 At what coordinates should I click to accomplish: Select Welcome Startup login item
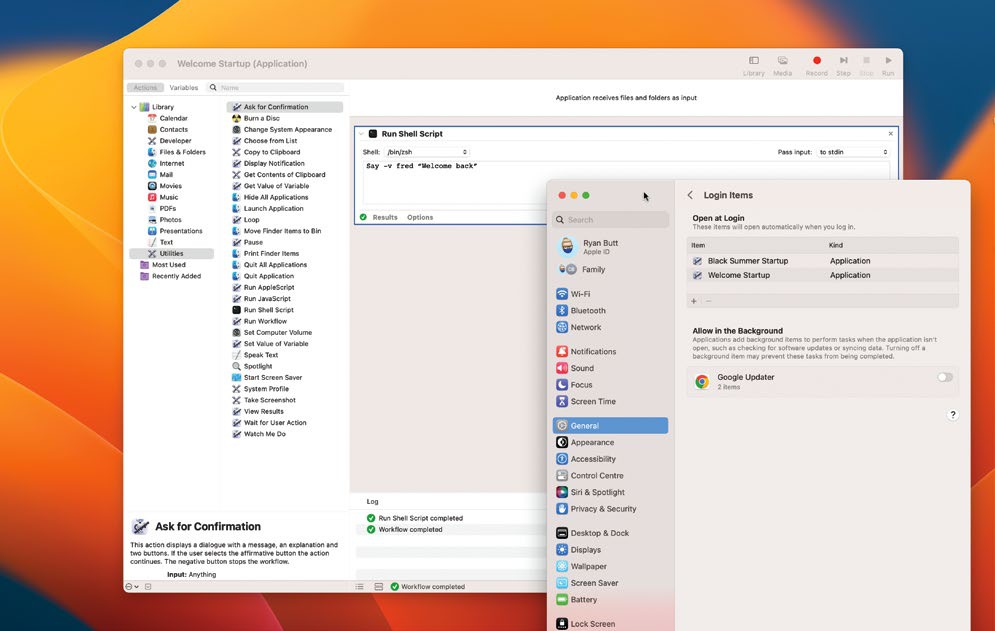coord(822,276)
